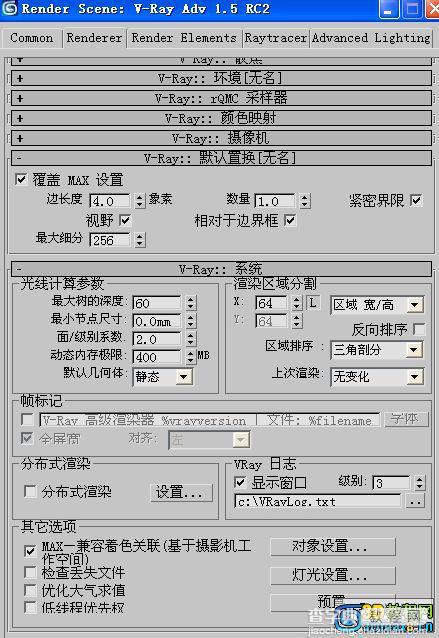Adjust the 面/级别系数 spinner
The width and height of the screenshot is (439, 638).
[190, 339]
